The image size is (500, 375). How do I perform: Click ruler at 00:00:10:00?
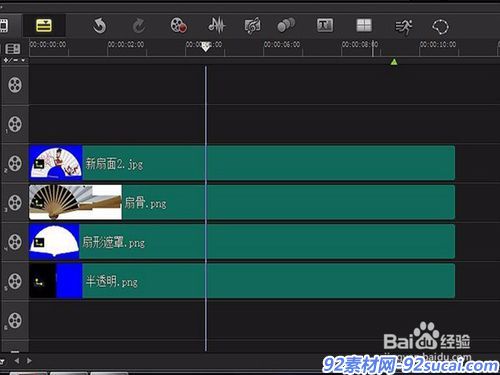(x=438, y=44)
